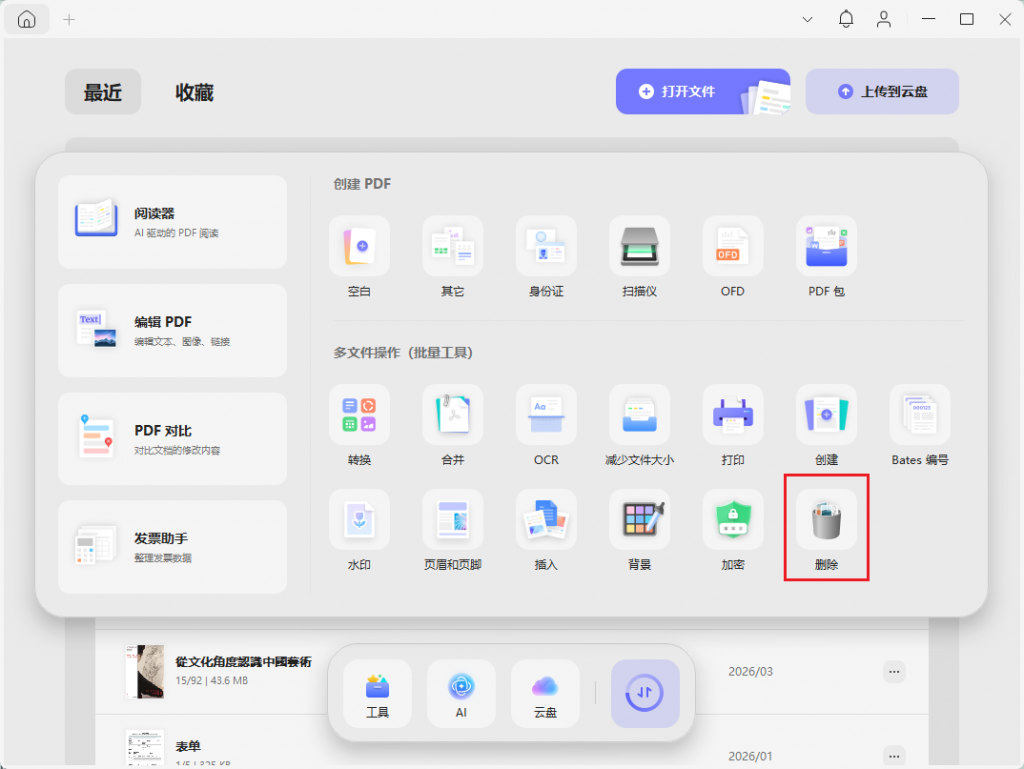Screen dimensions: 1024x769
Task: Start the batch OCR tool
Action: [546, 415]
